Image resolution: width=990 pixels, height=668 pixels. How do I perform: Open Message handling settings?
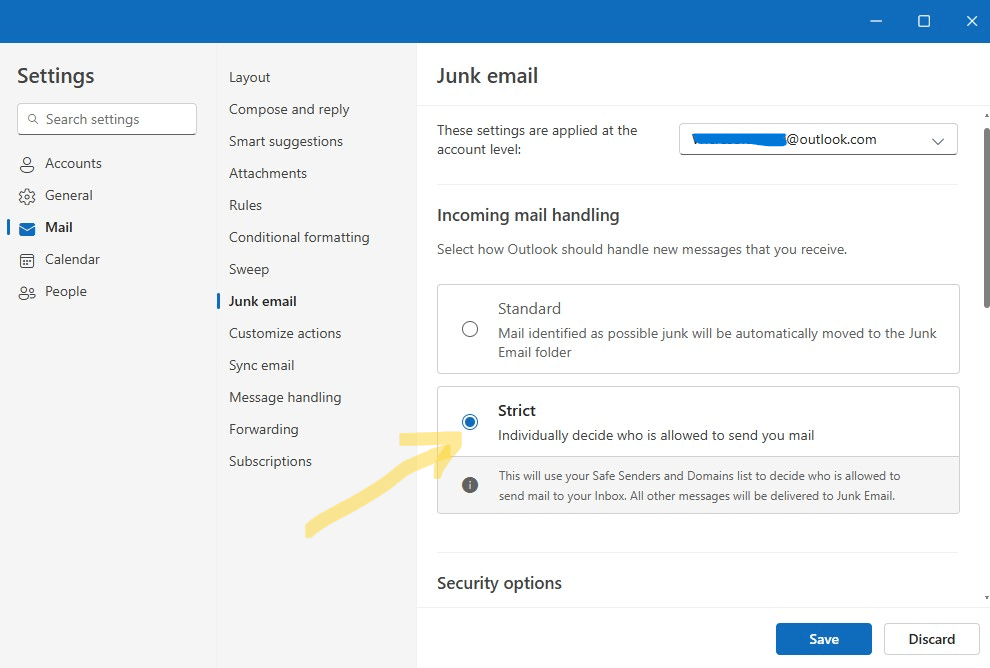[285, 398]
